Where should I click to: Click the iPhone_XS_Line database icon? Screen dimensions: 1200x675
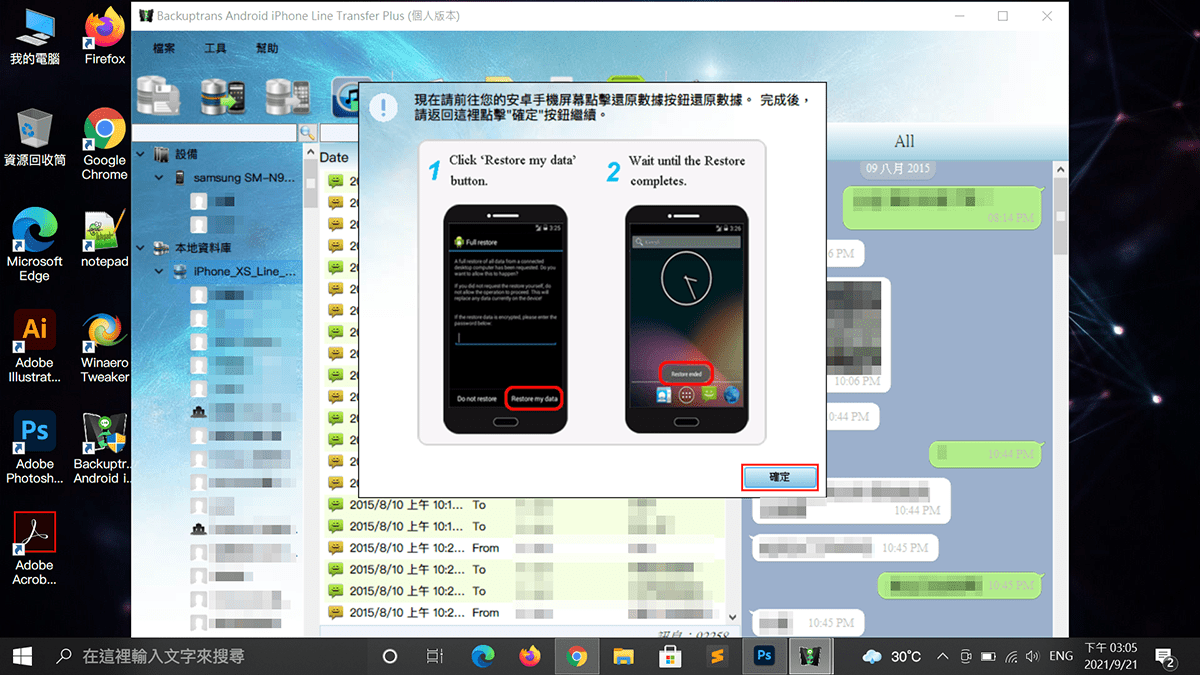coord(179,271)
